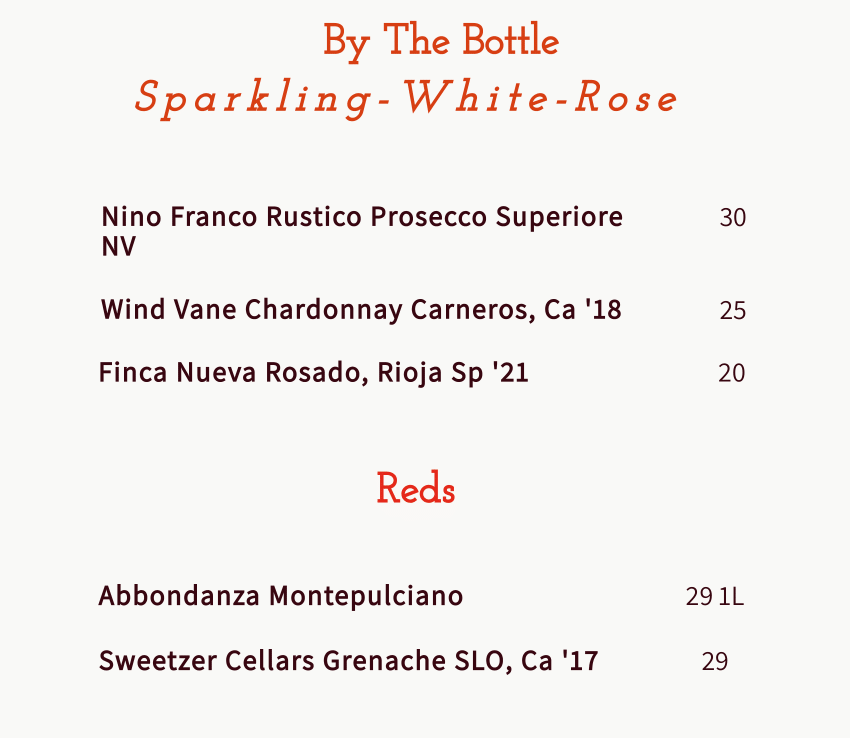Click the Grenache price of 29
Image resolution: width=850 pixels, height=738 pixels.
714,662
